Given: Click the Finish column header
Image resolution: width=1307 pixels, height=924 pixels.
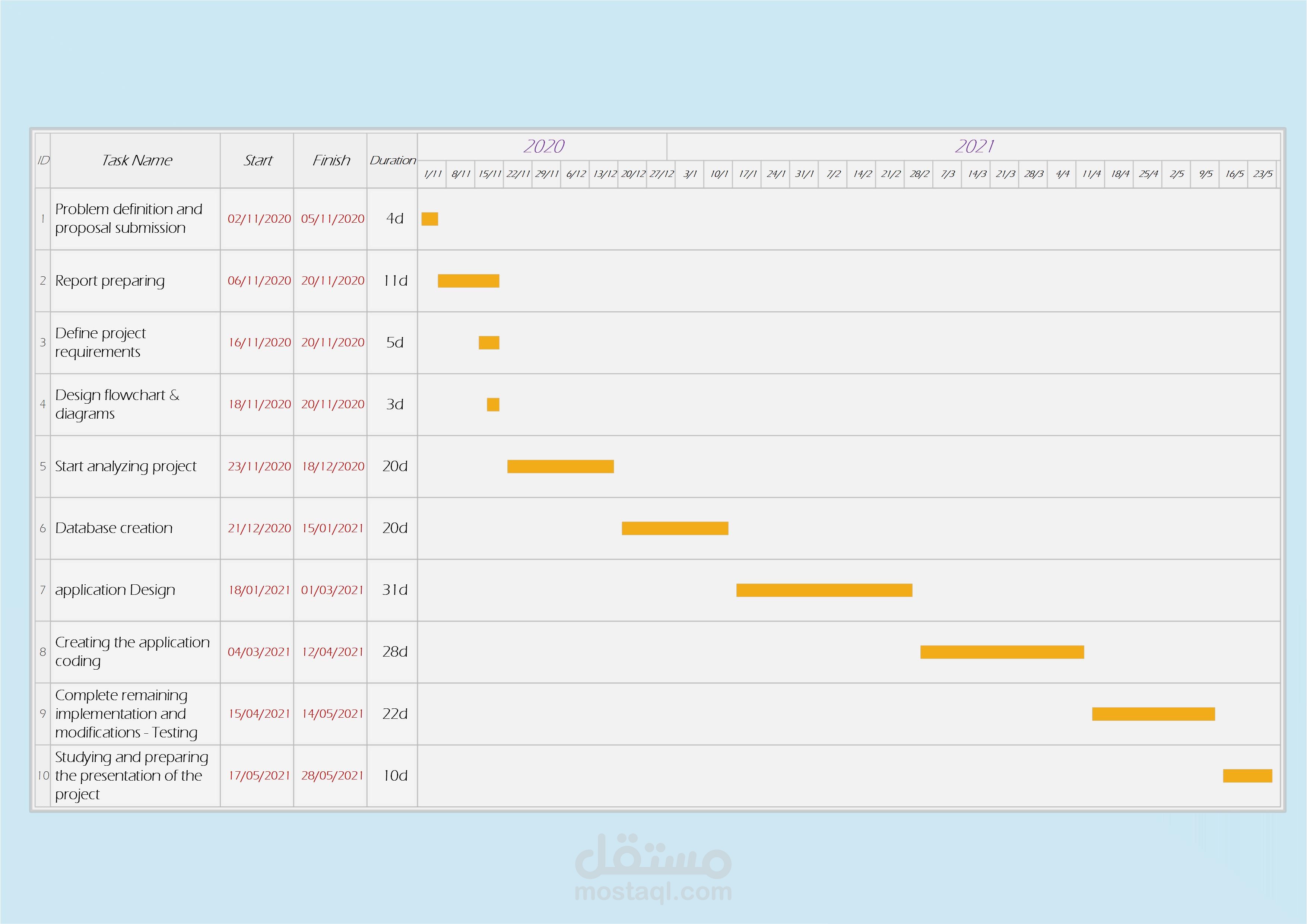Looking at the screenshot, I should (x=331, y=161).
